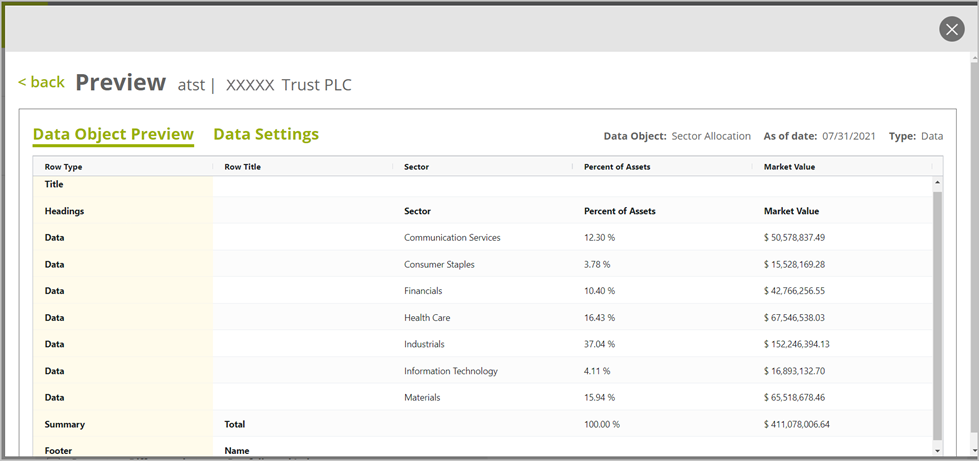
Task: Click the Headings row type cell
Action: pyautogui.click(x=64, y=211)
